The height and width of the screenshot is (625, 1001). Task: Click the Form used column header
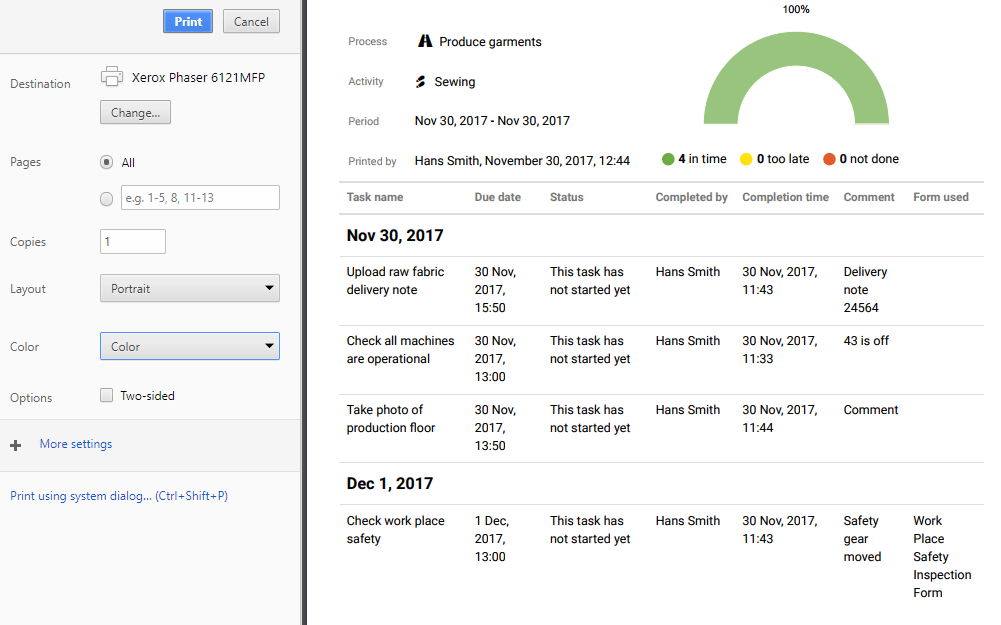940,197
